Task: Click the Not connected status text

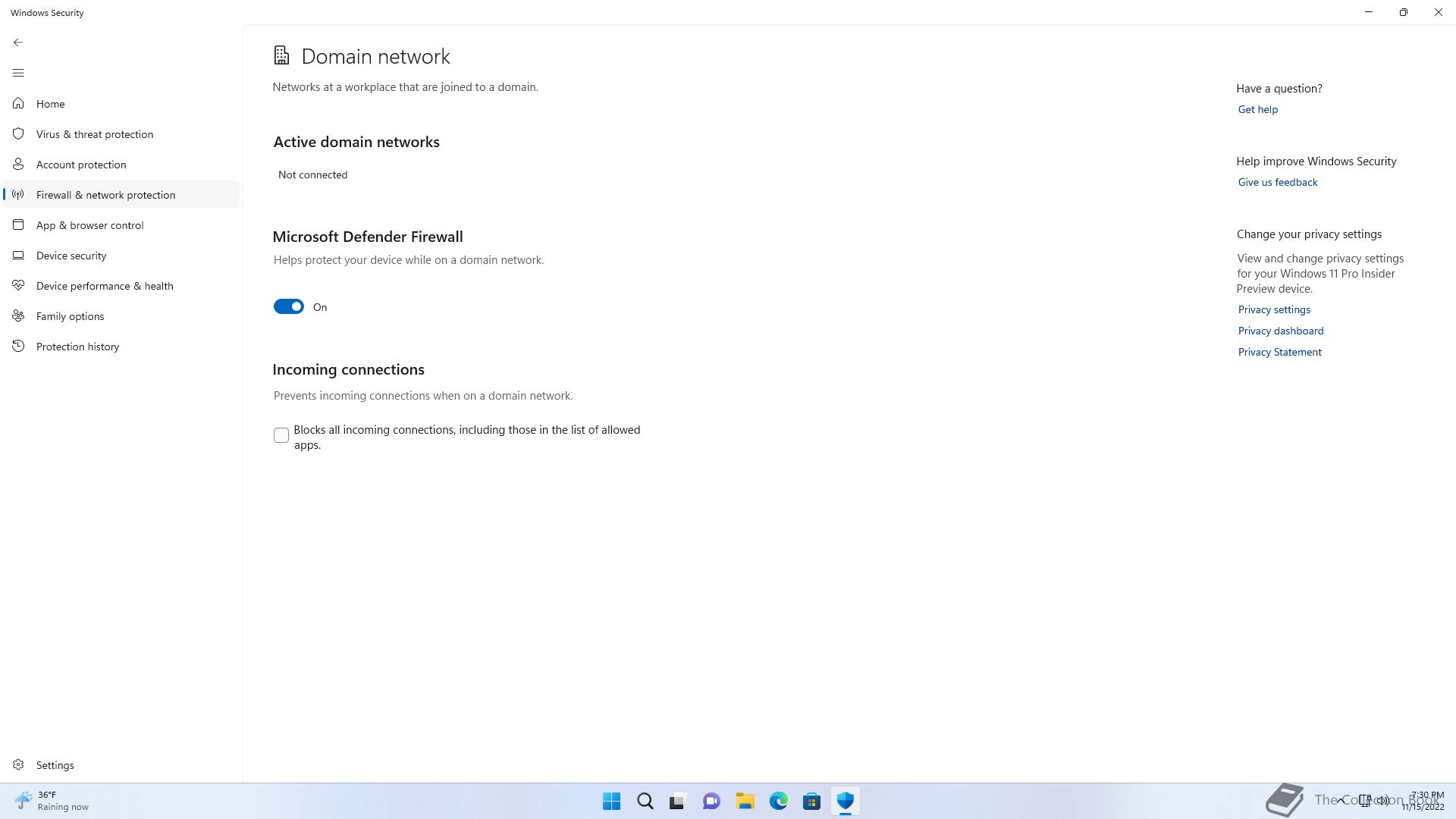Action: (312, 174)
